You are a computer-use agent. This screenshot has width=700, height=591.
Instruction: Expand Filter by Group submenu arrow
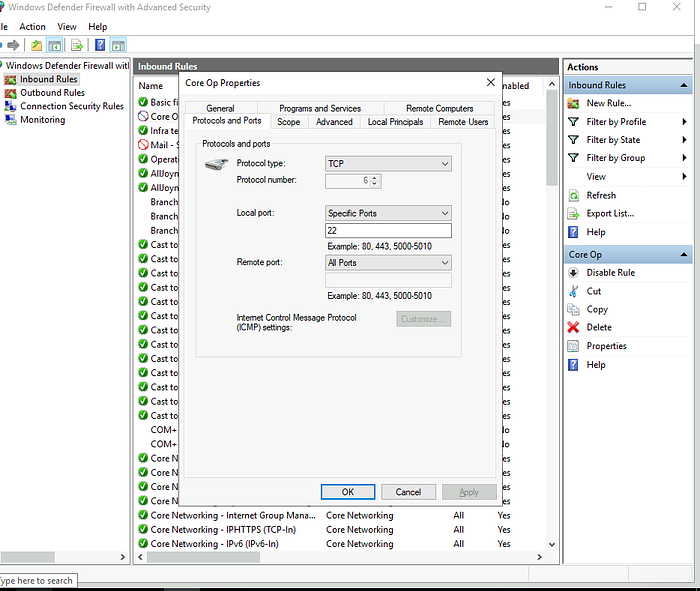click(684, 158)
